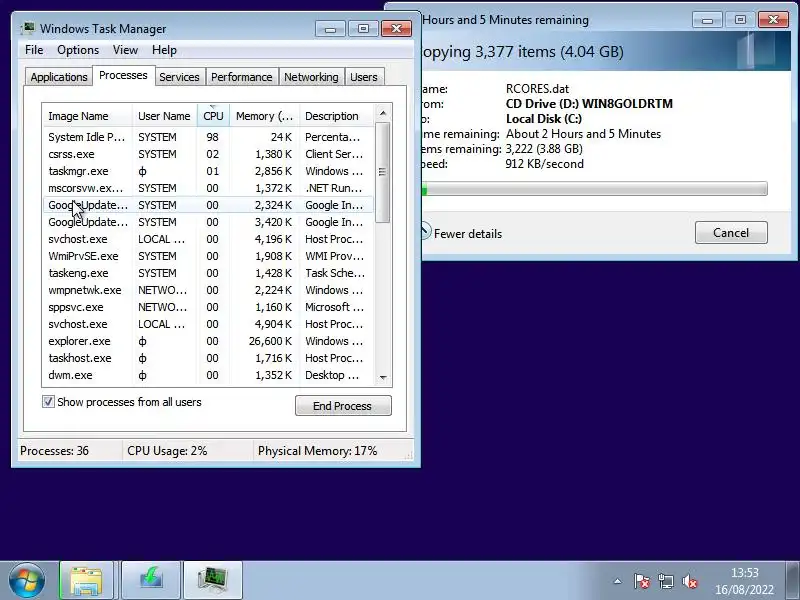Sort by the Description column header
This screenshot has width=800, height=600.
337,116
